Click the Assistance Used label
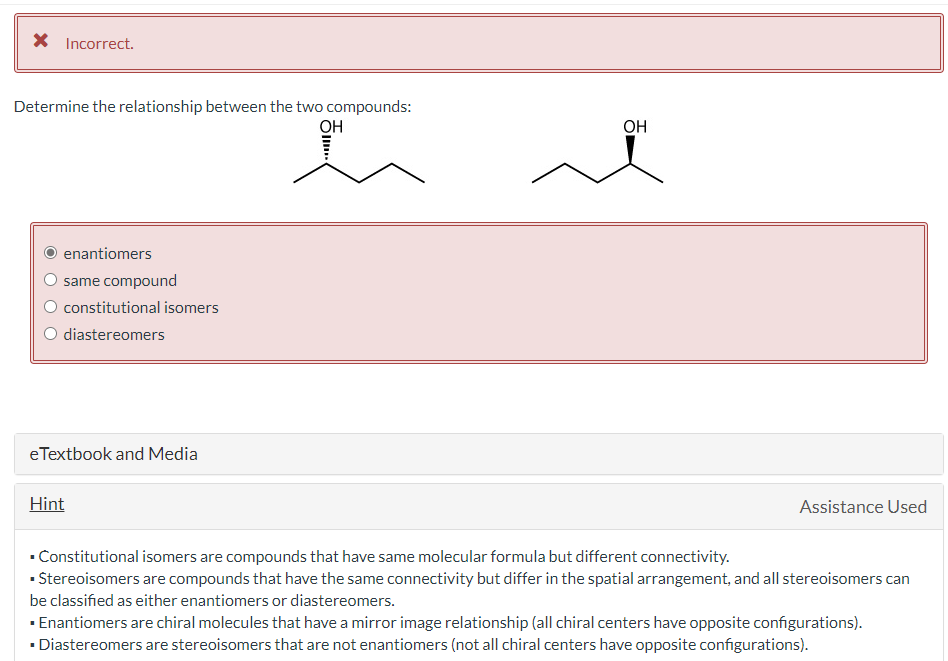The height and width of the screenshot is (661, 948). pos(862,507)
